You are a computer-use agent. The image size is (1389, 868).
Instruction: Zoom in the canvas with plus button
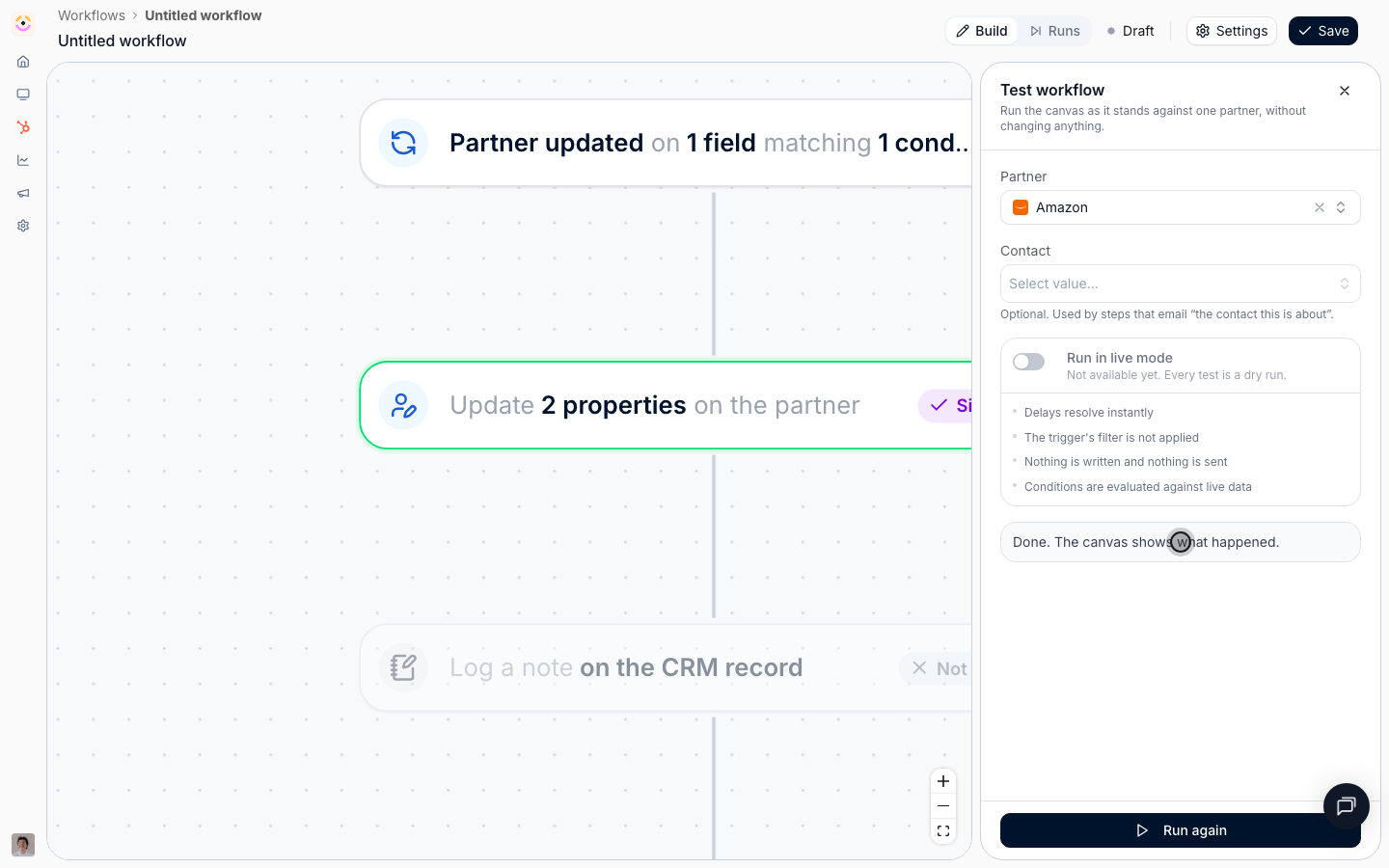(x=943, y=781)
